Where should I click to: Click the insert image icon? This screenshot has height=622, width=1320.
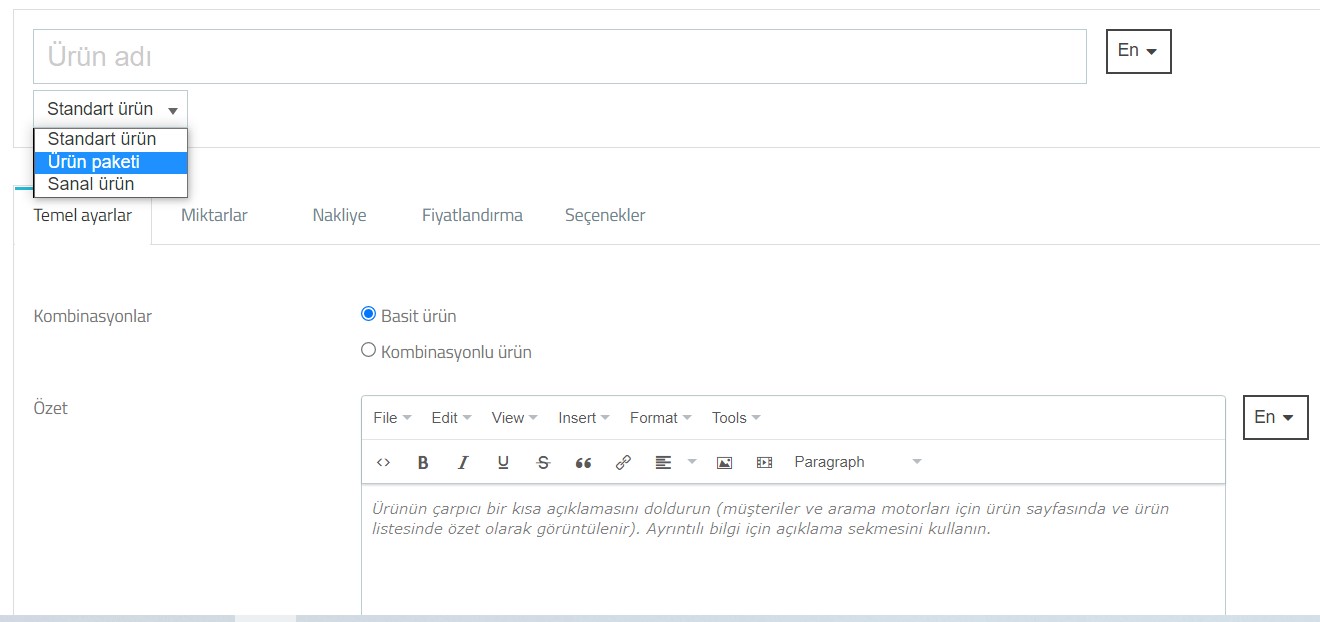coord(725,462)
